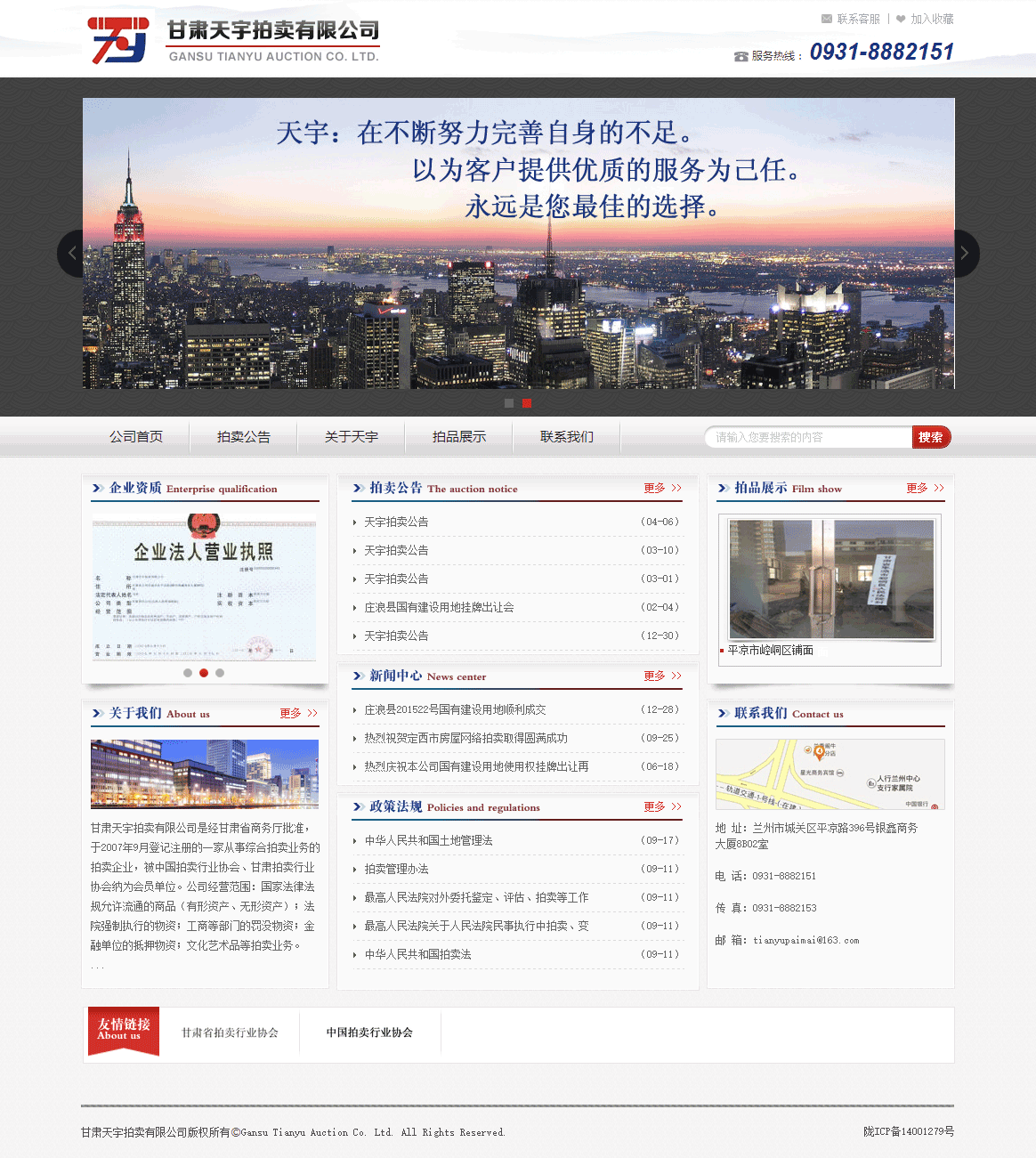
Task: Click the red 搜索 button
Action: pyautogui.click(x=932, y=437)
